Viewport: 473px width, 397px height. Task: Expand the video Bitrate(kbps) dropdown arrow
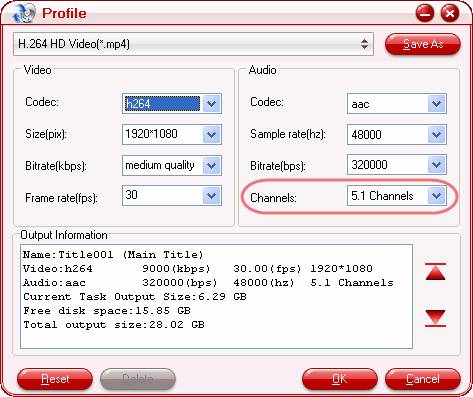(x=211, y=165)
